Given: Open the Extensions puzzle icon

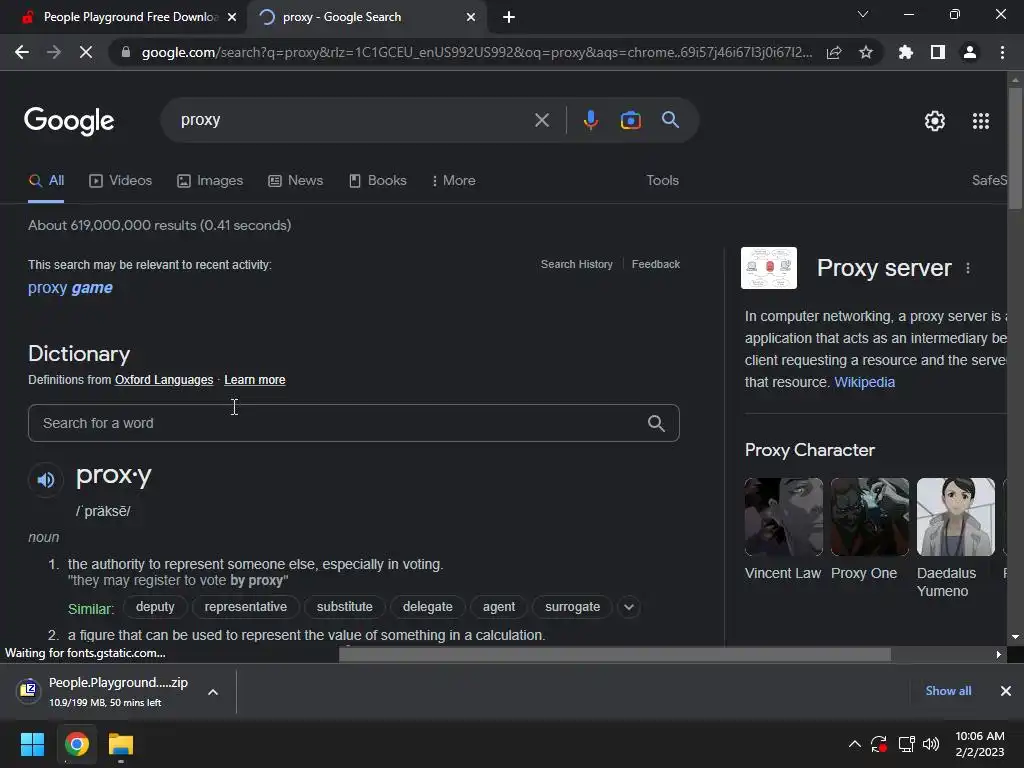Looking at the screenshot, I should tap(905, 52).
